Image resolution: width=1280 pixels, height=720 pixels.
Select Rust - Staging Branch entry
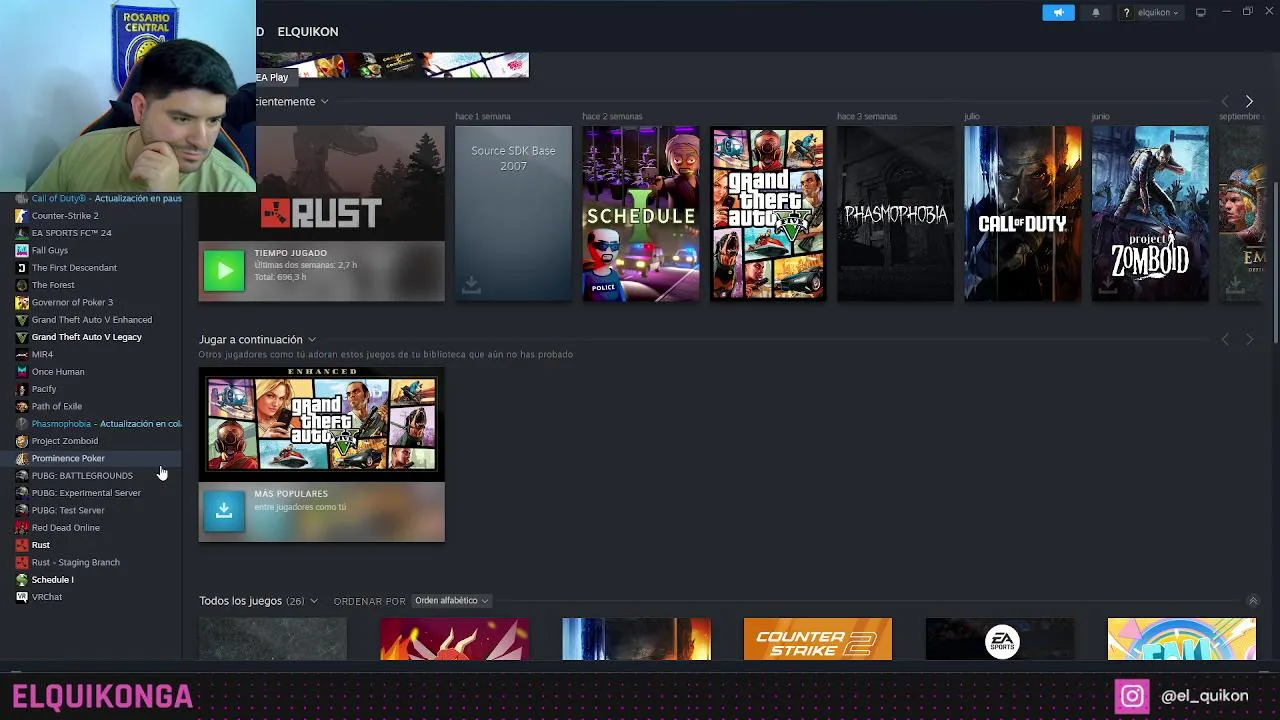[75, 562]
